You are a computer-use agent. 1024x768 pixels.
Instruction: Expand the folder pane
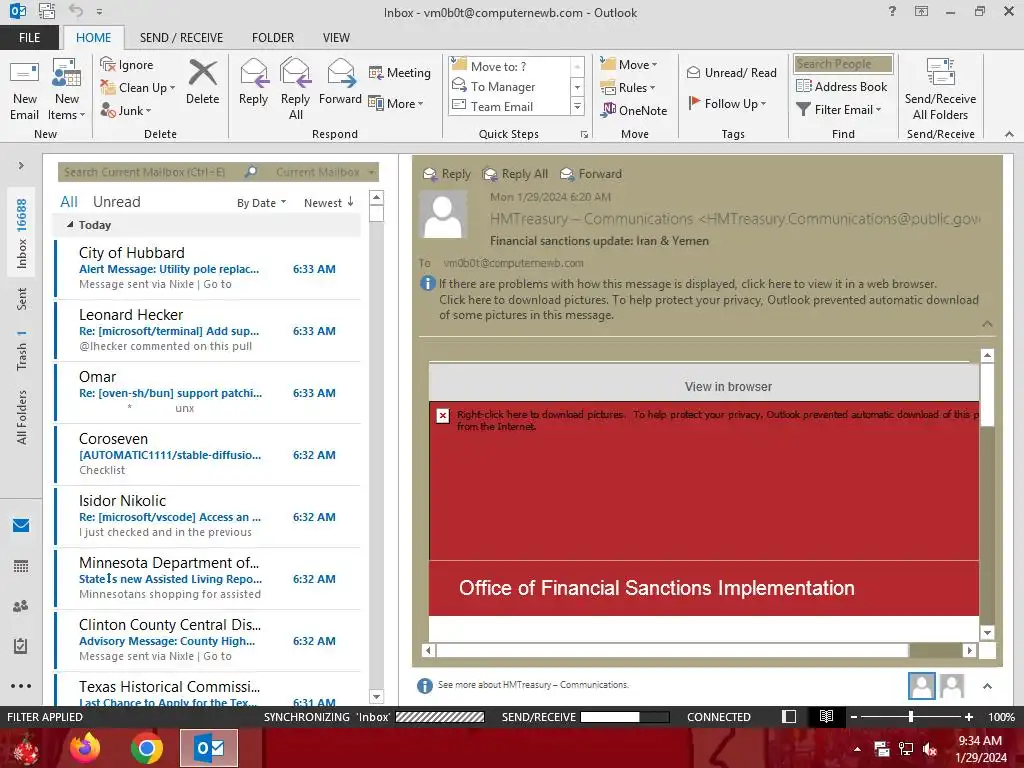click(x=21, y=166)
